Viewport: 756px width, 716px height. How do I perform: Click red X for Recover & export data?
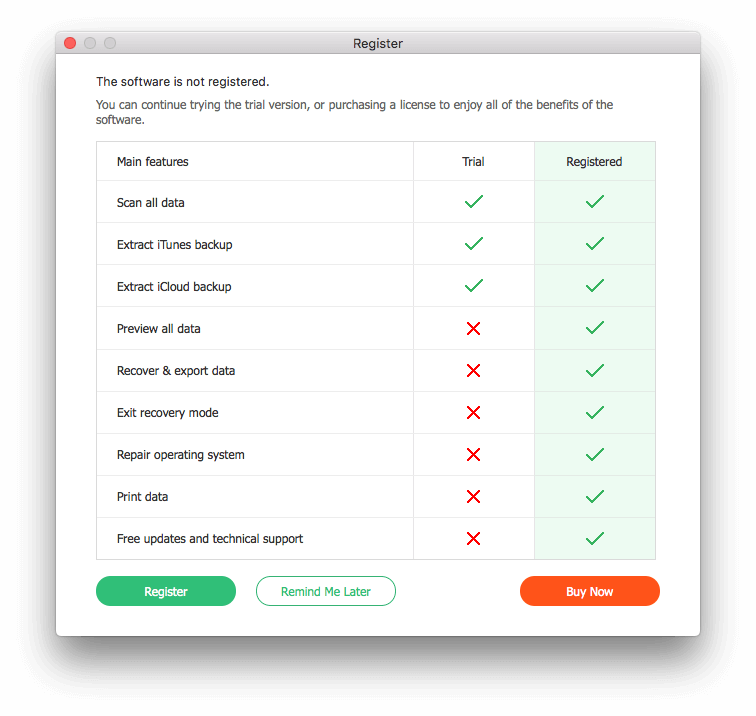tap(473, 370)
